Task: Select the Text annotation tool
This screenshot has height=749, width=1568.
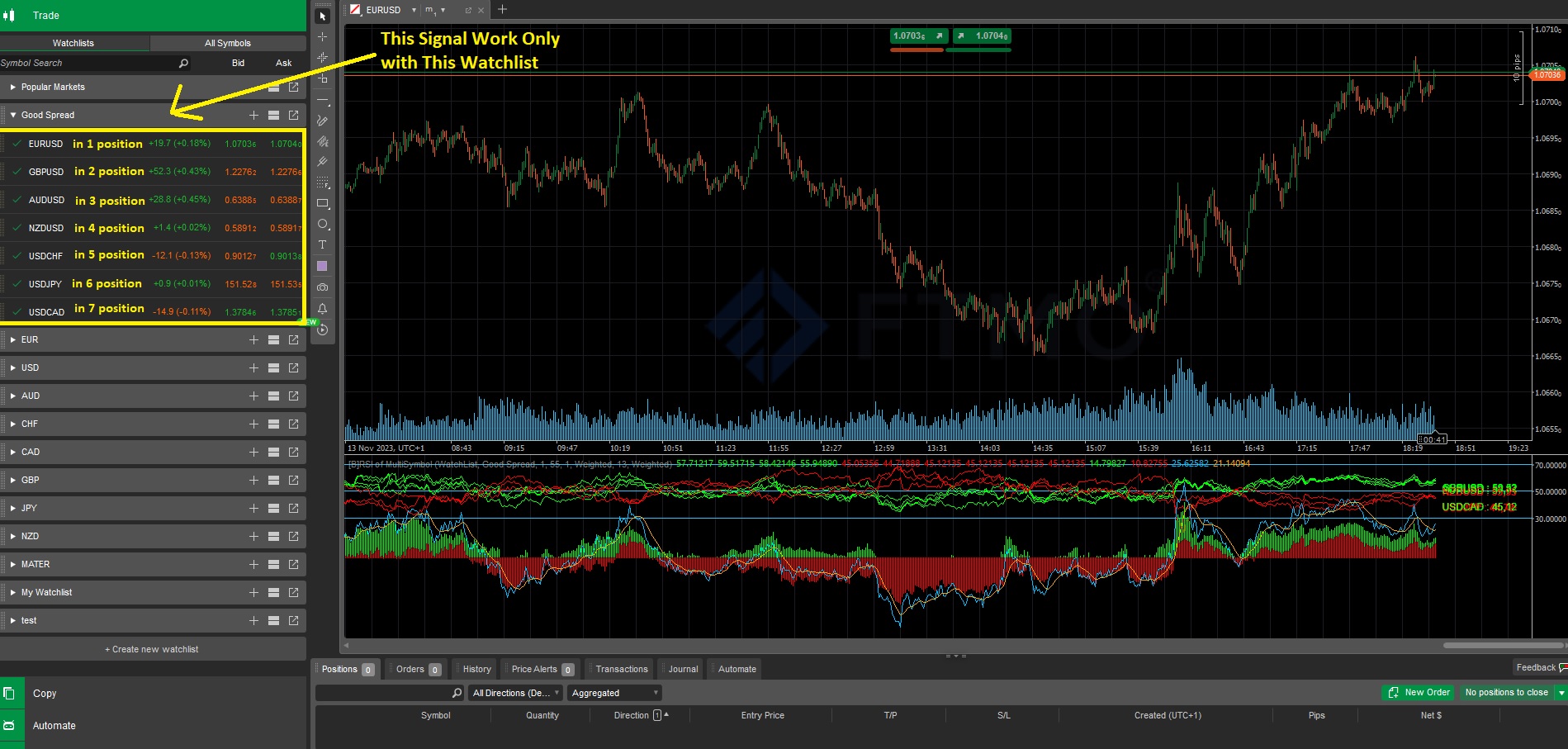Action: point(322,244)
